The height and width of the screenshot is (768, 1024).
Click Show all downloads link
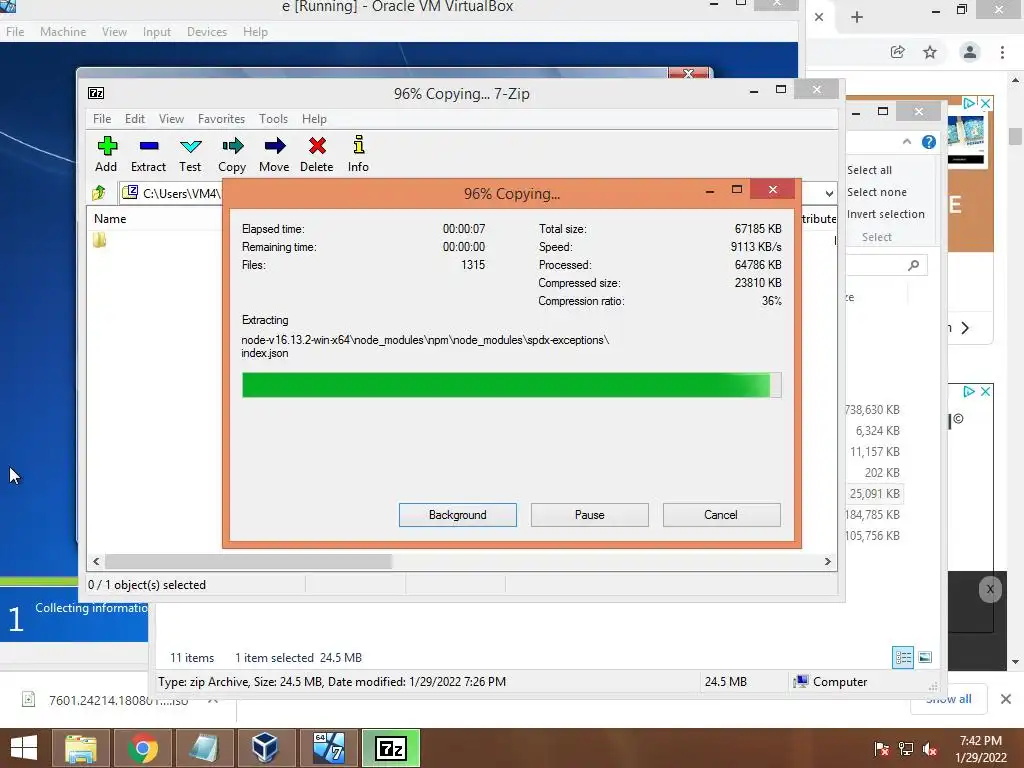tap(949, 699)
